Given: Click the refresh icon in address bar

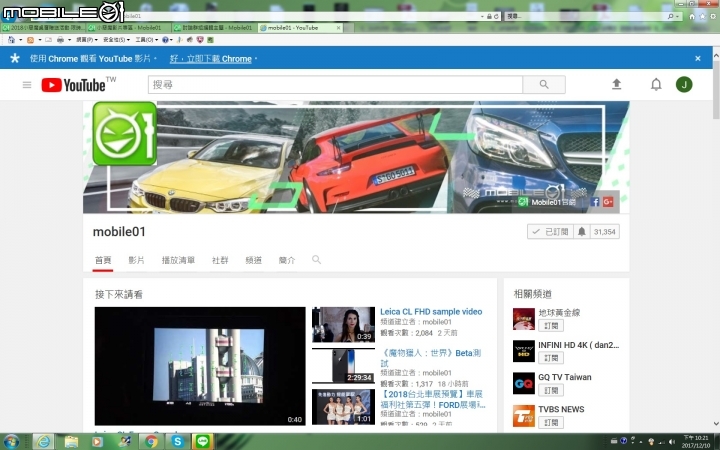Looking at the screenshot, I should pyautogui.click(x=496, y=17).
